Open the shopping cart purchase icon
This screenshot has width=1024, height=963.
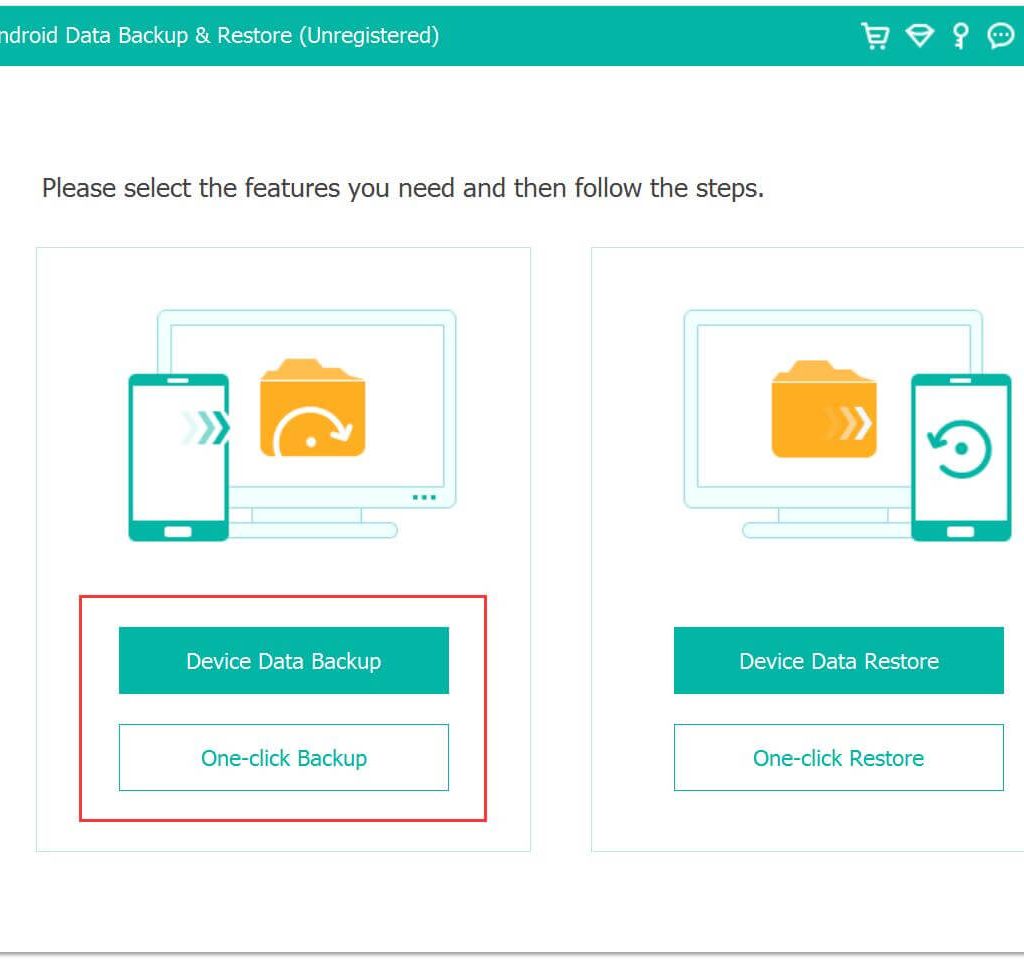tap(875, 36)
